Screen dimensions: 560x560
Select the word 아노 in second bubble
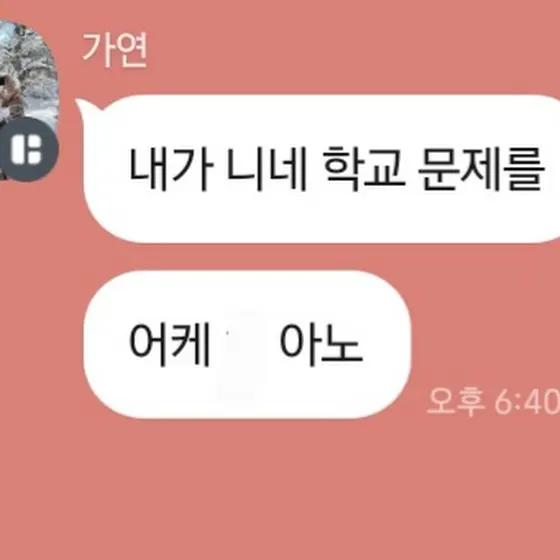[321, 345]
